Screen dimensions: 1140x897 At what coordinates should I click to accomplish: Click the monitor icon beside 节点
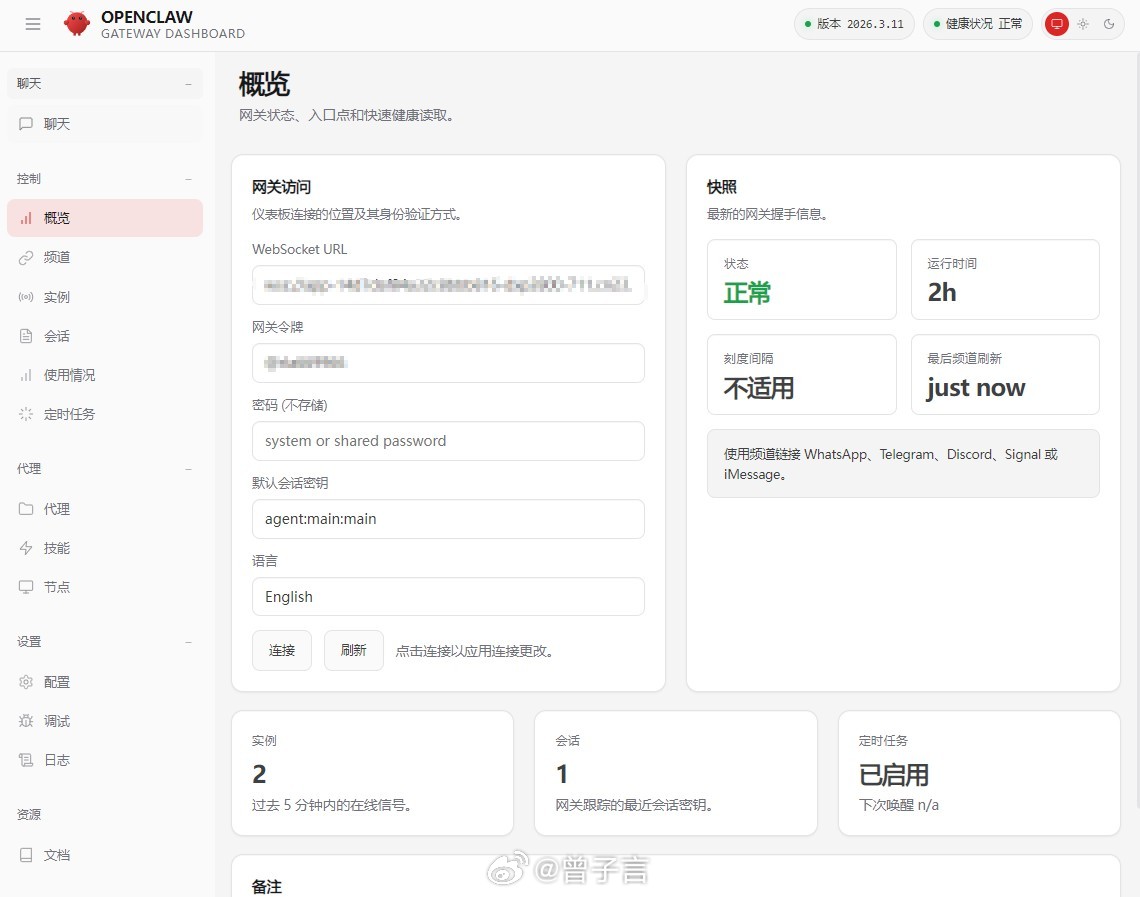[x=26, y=587]
